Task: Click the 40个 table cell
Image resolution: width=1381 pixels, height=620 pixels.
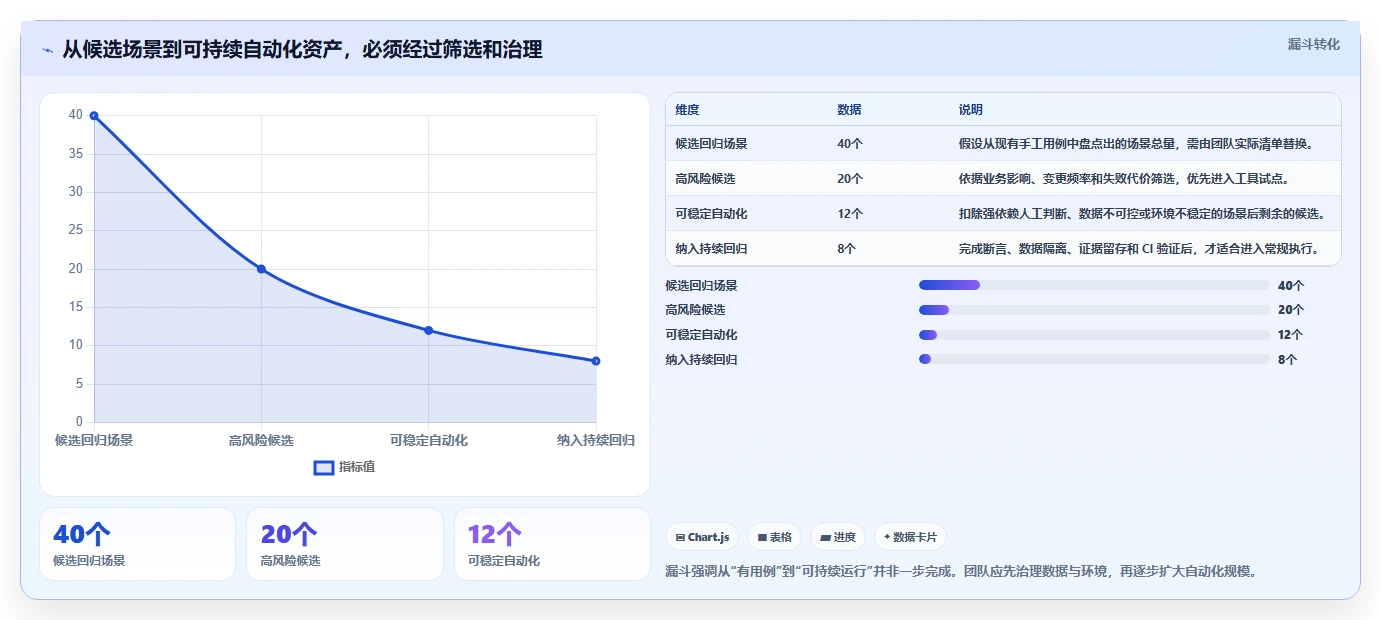Action: [x=850, y=144]
